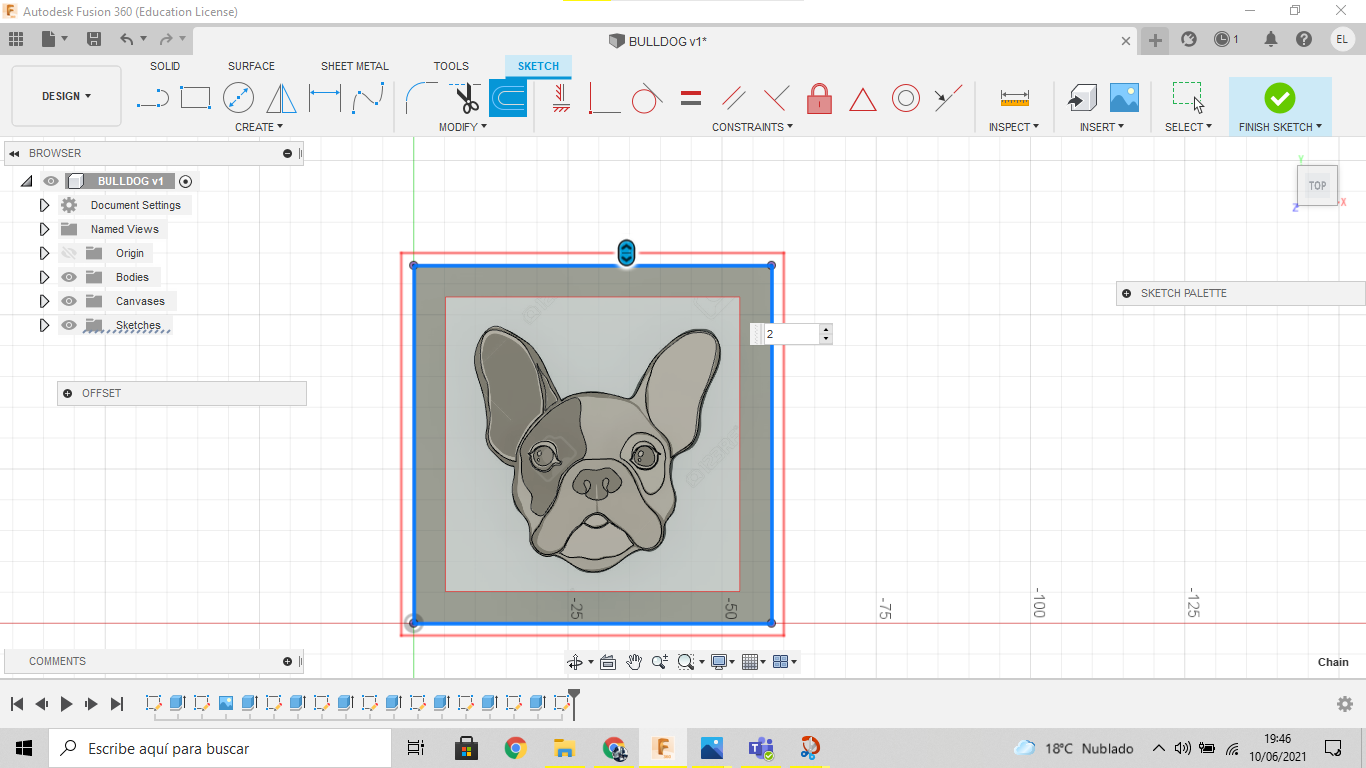Select the Center Diameter Circle tool
1366x768 pixels.
pos(238,98)
